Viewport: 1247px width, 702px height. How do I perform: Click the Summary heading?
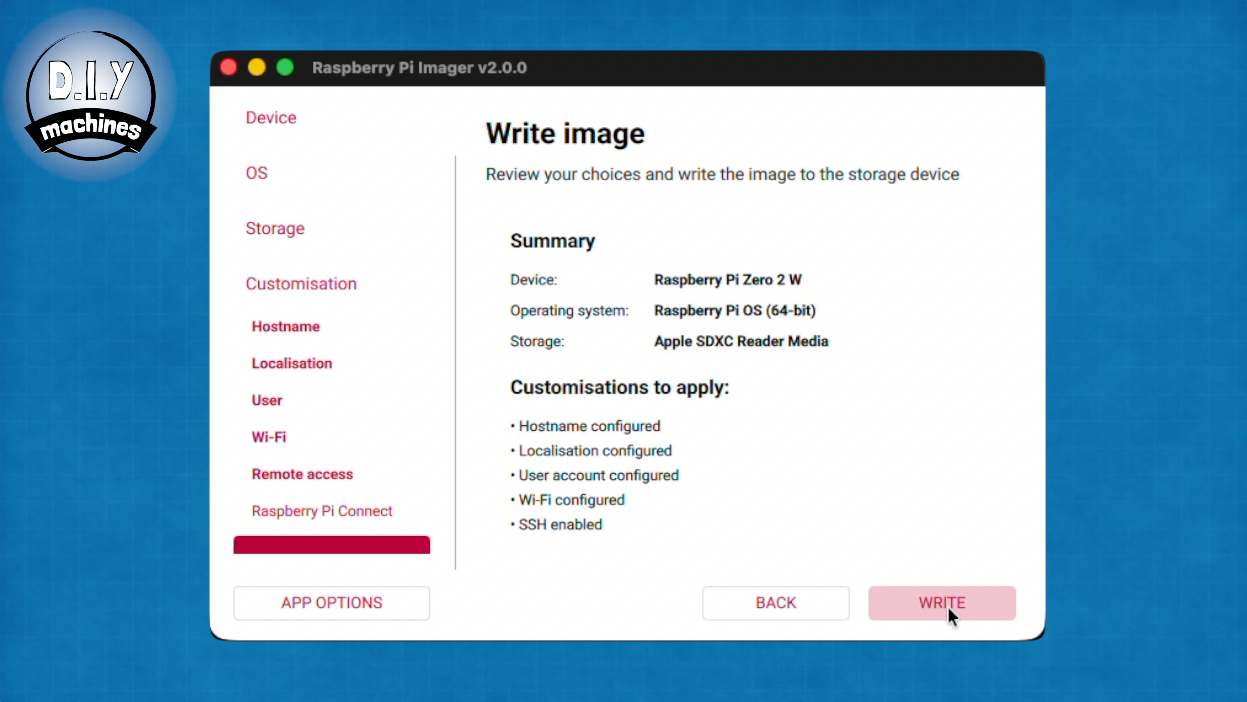click(x=552, y=241)
